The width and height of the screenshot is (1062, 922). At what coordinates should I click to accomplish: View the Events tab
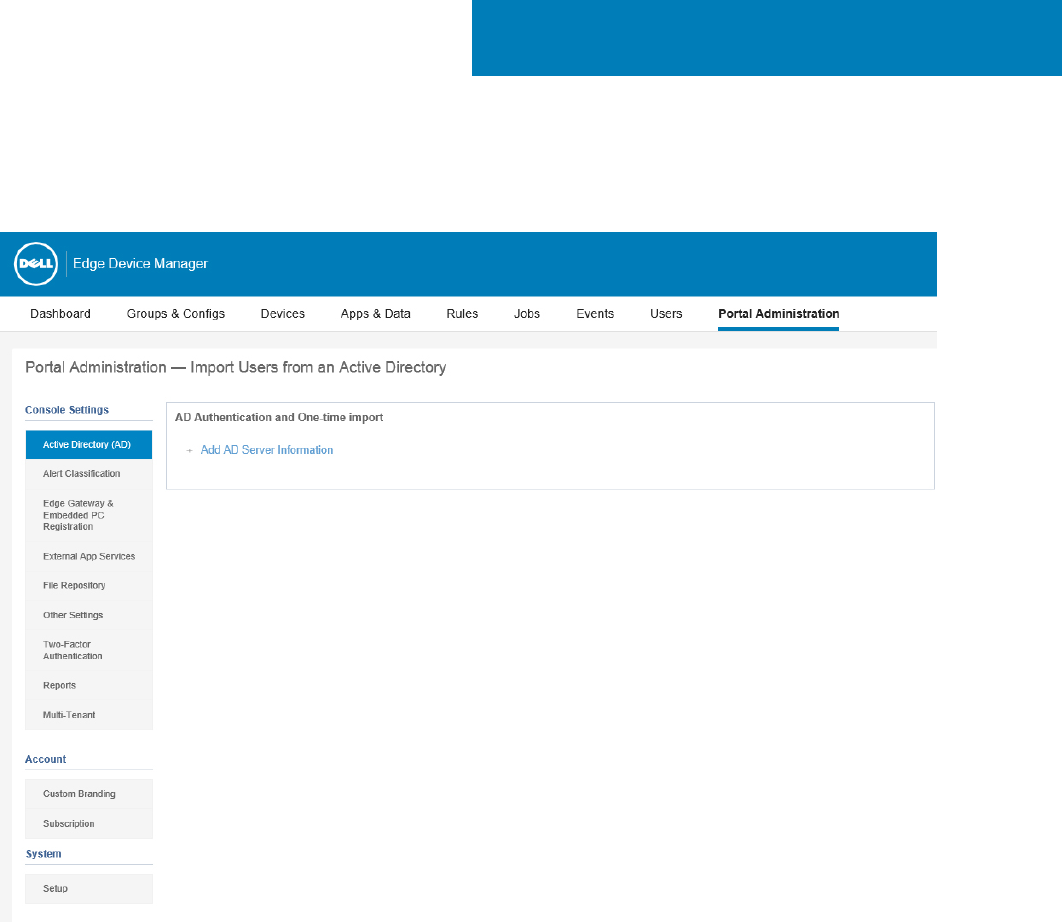595,314
